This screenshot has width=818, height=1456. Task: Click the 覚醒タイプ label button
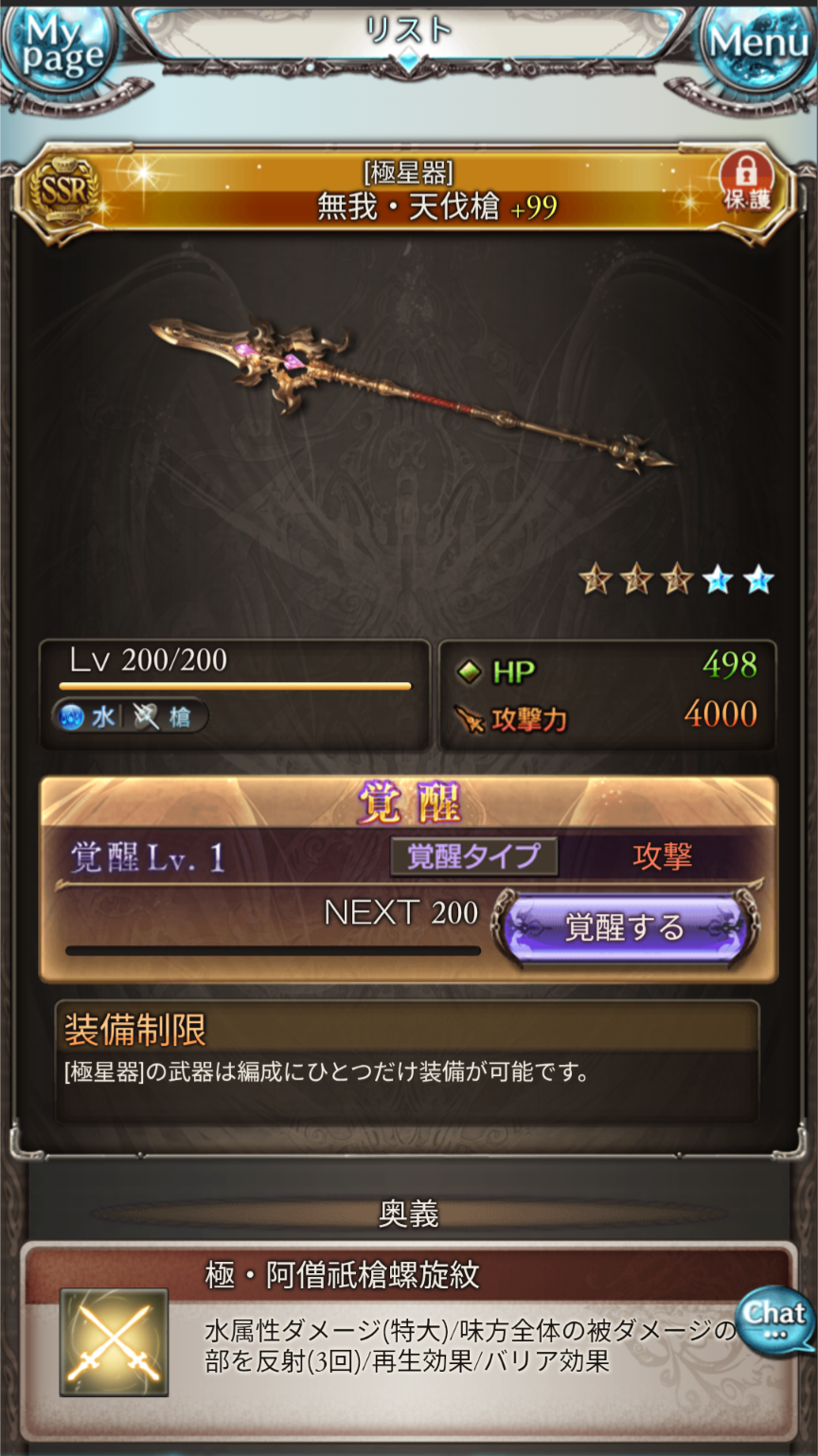(x=473, y=855)
